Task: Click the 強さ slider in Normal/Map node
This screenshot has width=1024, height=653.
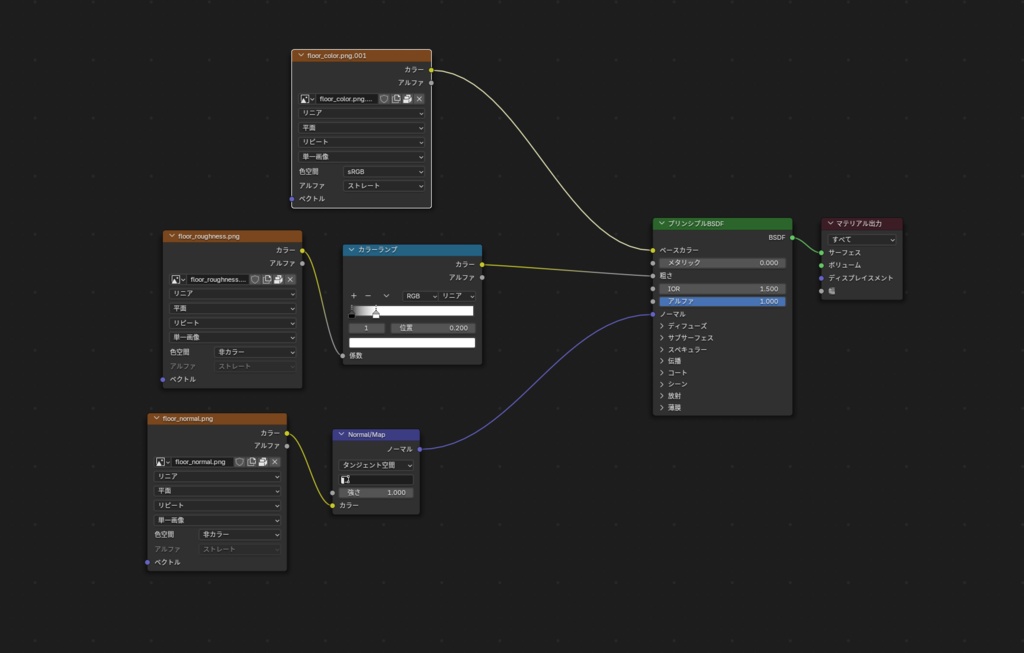Action: coord(376,493)
